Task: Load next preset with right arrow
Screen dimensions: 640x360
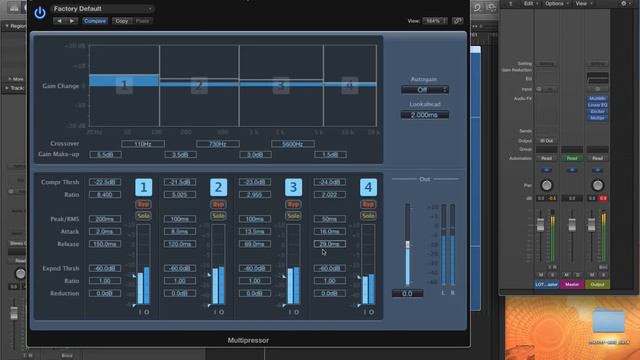Action: coord(72,21)
